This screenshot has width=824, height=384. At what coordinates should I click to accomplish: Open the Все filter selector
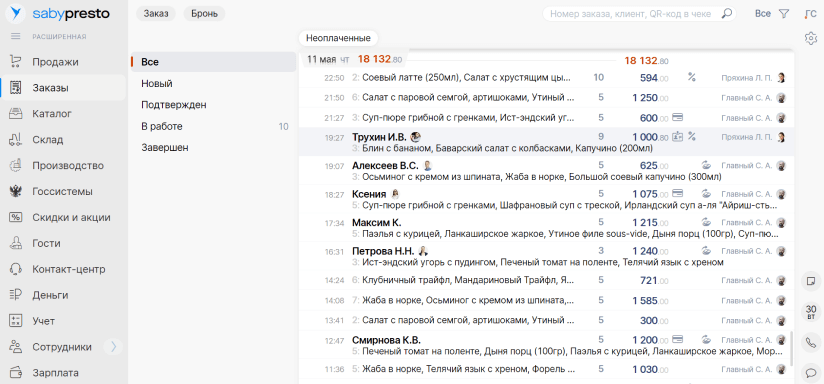coord(763,14)
